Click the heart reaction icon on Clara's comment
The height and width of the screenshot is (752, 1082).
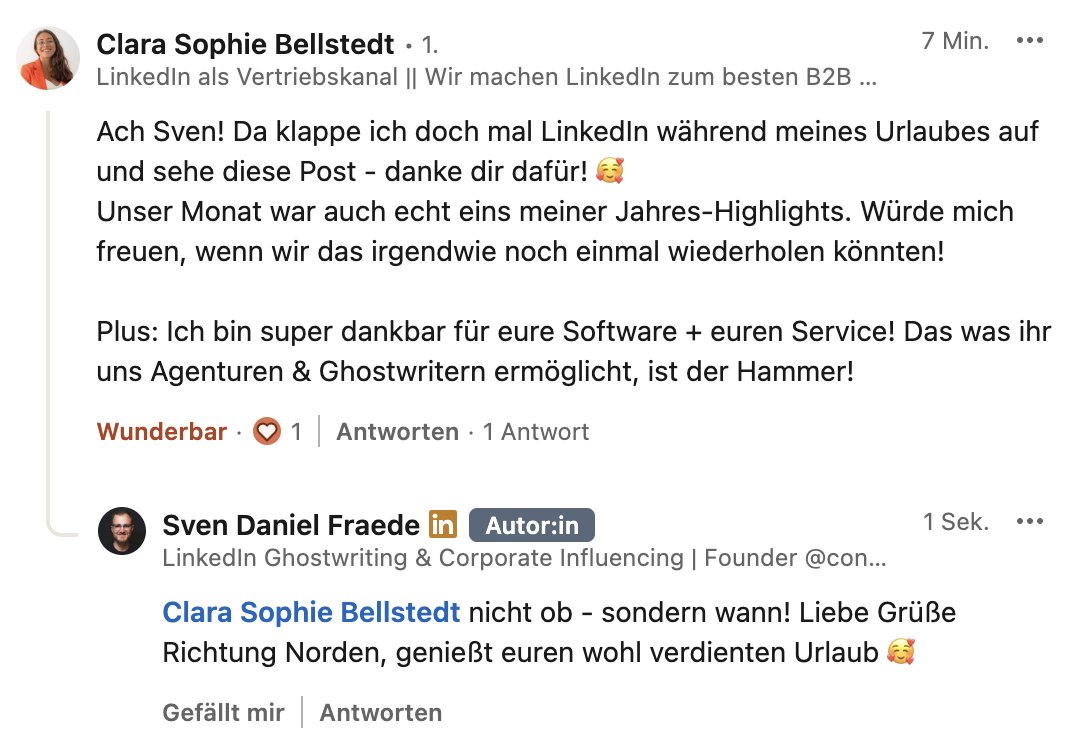click(x=266, y=432)
